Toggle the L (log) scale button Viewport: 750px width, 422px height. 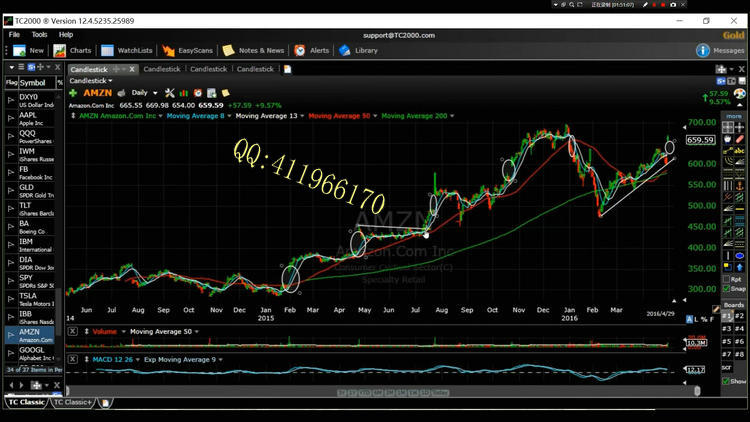696,319
